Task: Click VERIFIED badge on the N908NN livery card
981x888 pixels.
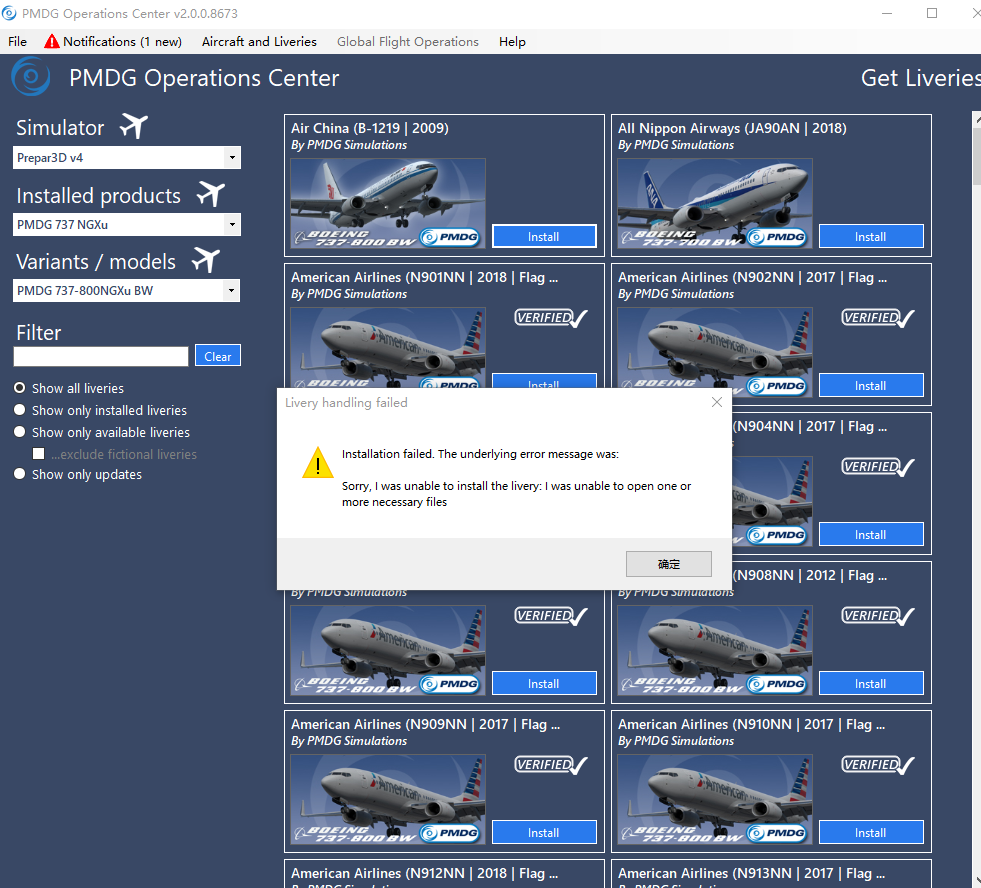Action: 878,616
